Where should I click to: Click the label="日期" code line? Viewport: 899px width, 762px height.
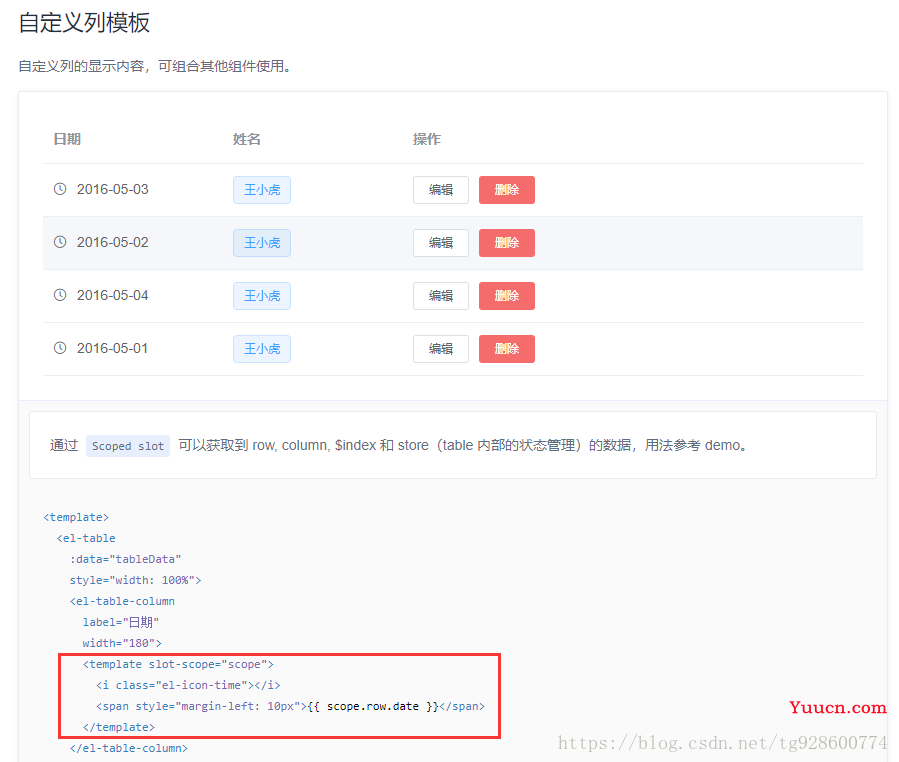[x=120, y=622]
